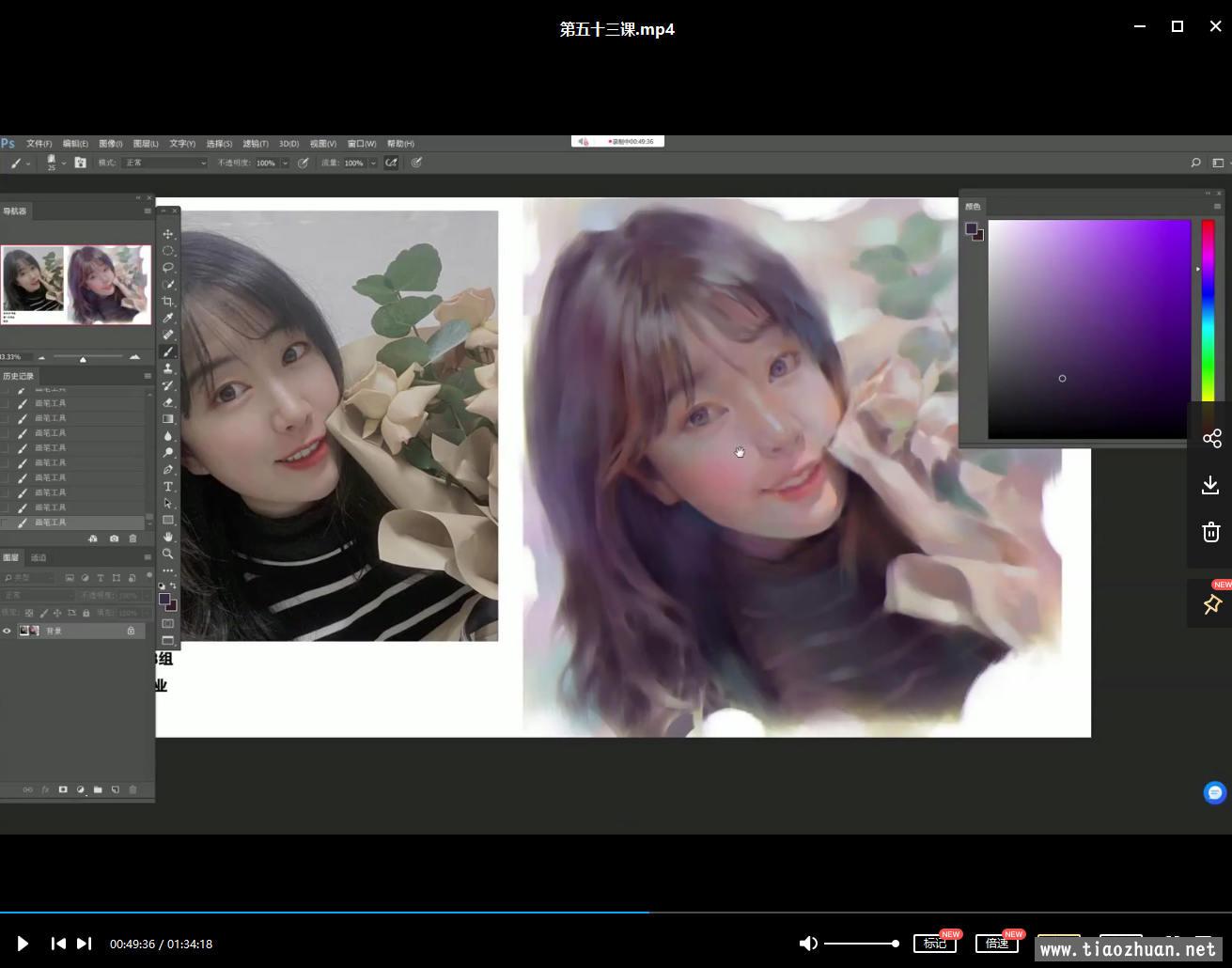
Task: Open 编辑(E) menu
Action: 75,144
